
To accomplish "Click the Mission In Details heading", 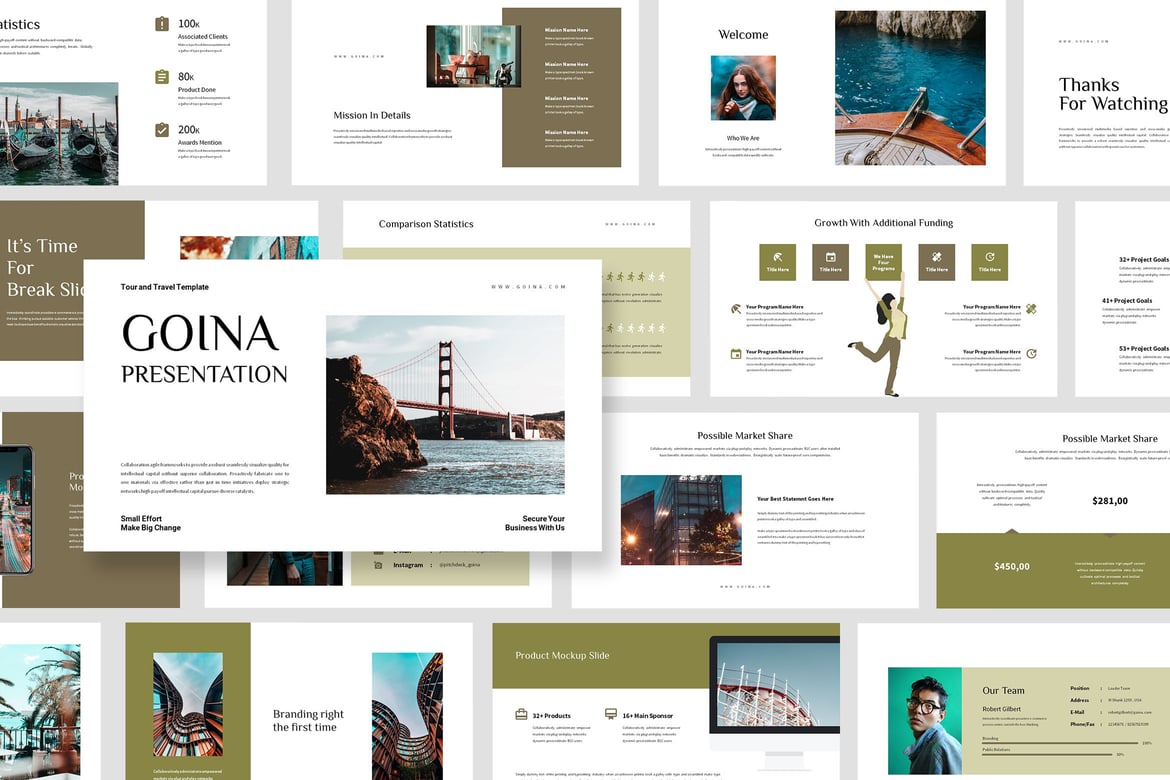I will tap(372, 115).
